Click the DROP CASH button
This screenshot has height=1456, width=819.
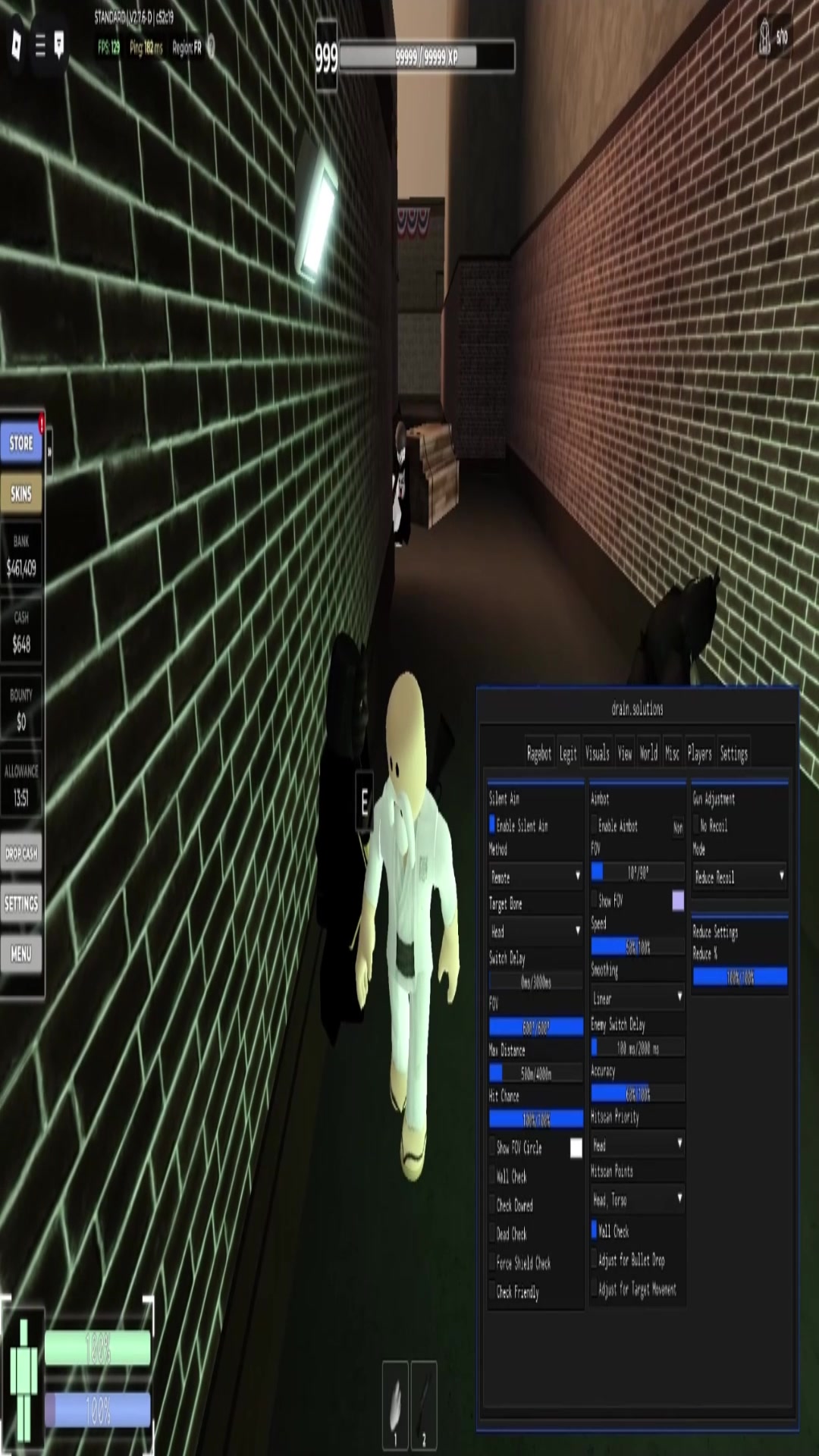[x=21, y=853]
